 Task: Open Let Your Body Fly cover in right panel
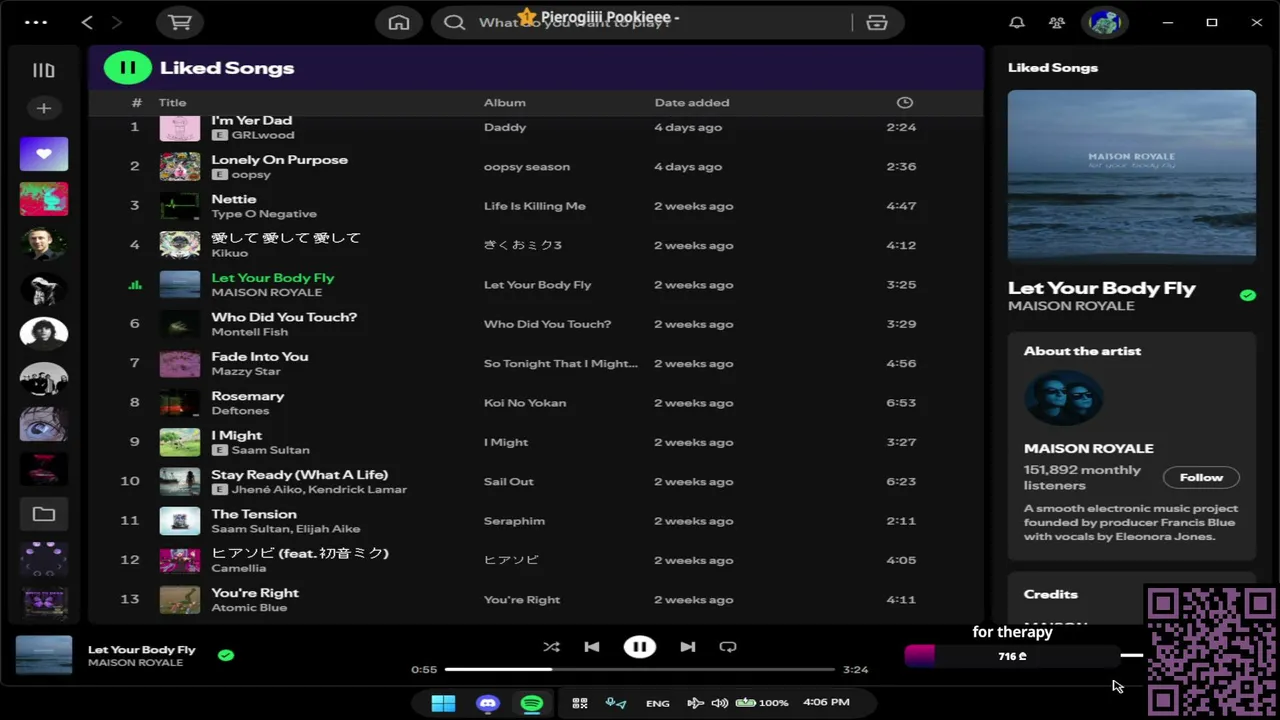point(1132,178)
